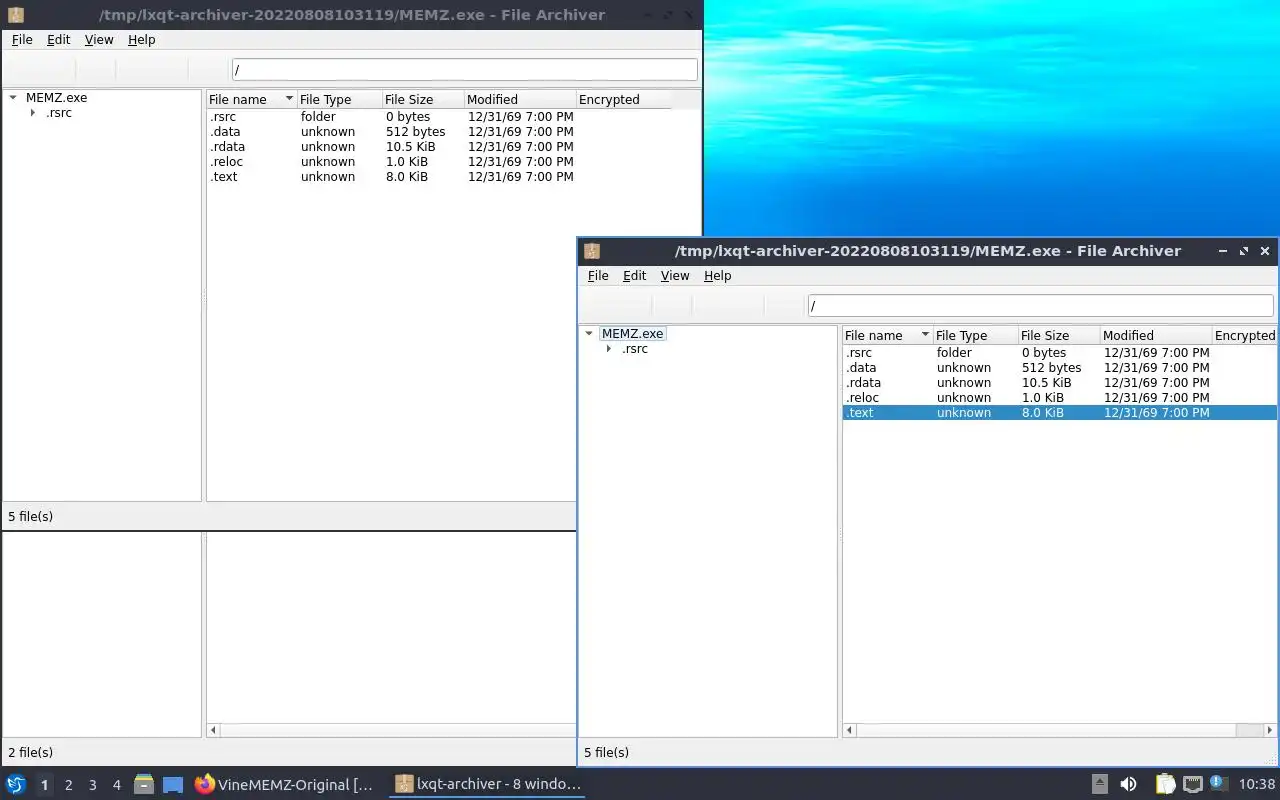Open the removable media eject tray icon
1280x800 pixels.
(x=1099, y=785)
